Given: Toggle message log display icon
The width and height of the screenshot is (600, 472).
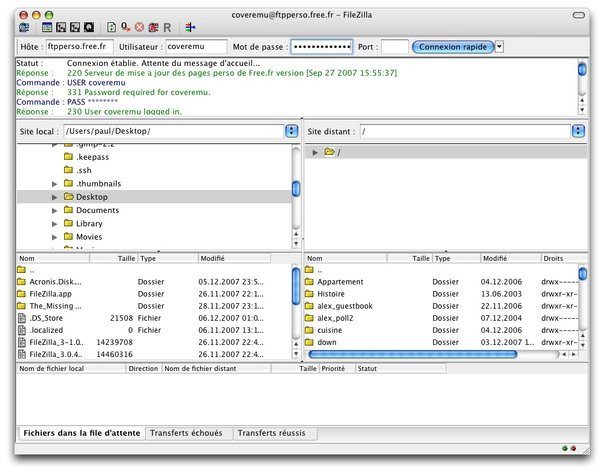Looking at the screenshot, I should pyautogui.click(x=47, y=27).
